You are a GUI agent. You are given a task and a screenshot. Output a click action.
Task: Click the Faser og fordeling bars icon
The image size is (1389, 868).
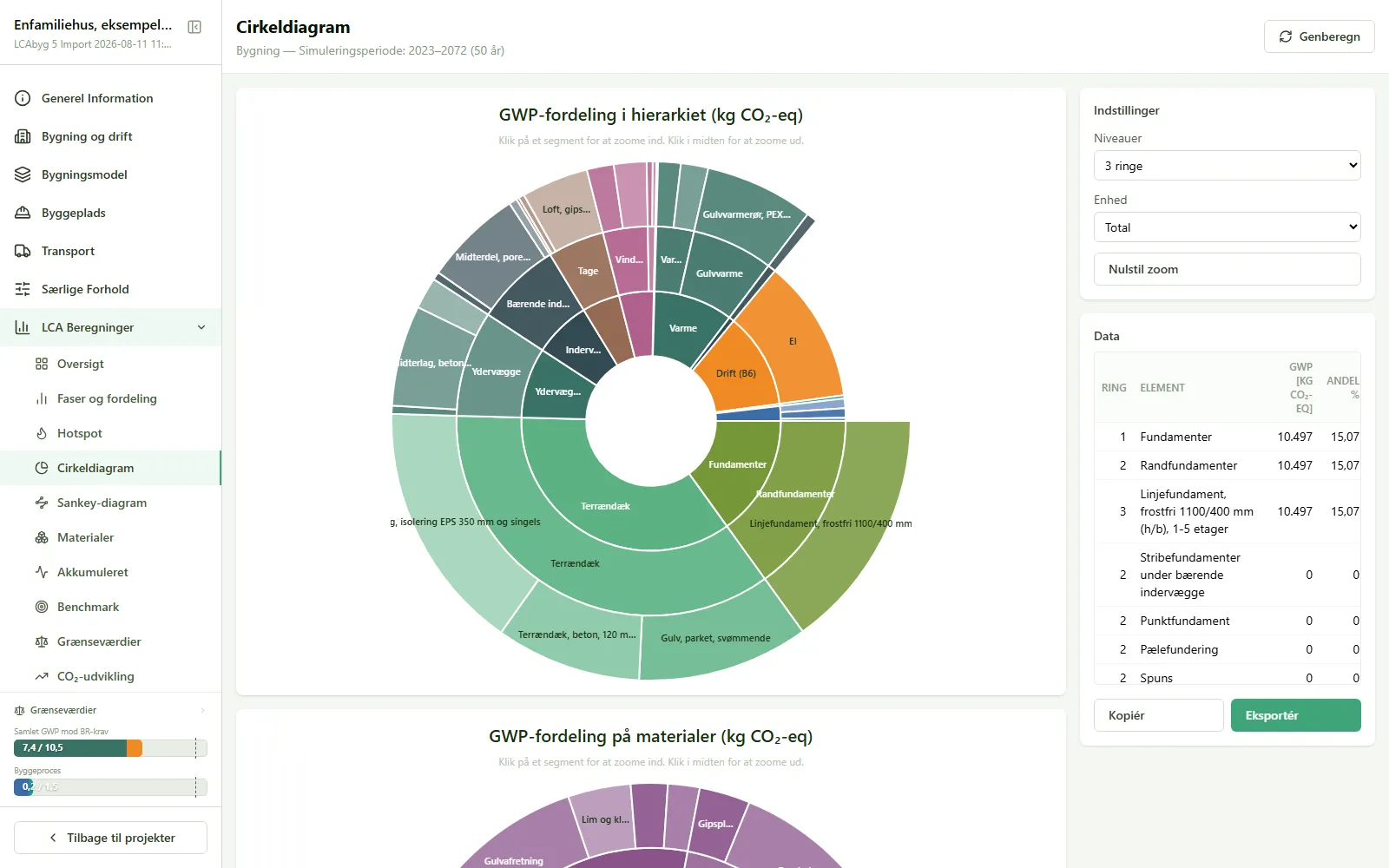click(42, 398)
